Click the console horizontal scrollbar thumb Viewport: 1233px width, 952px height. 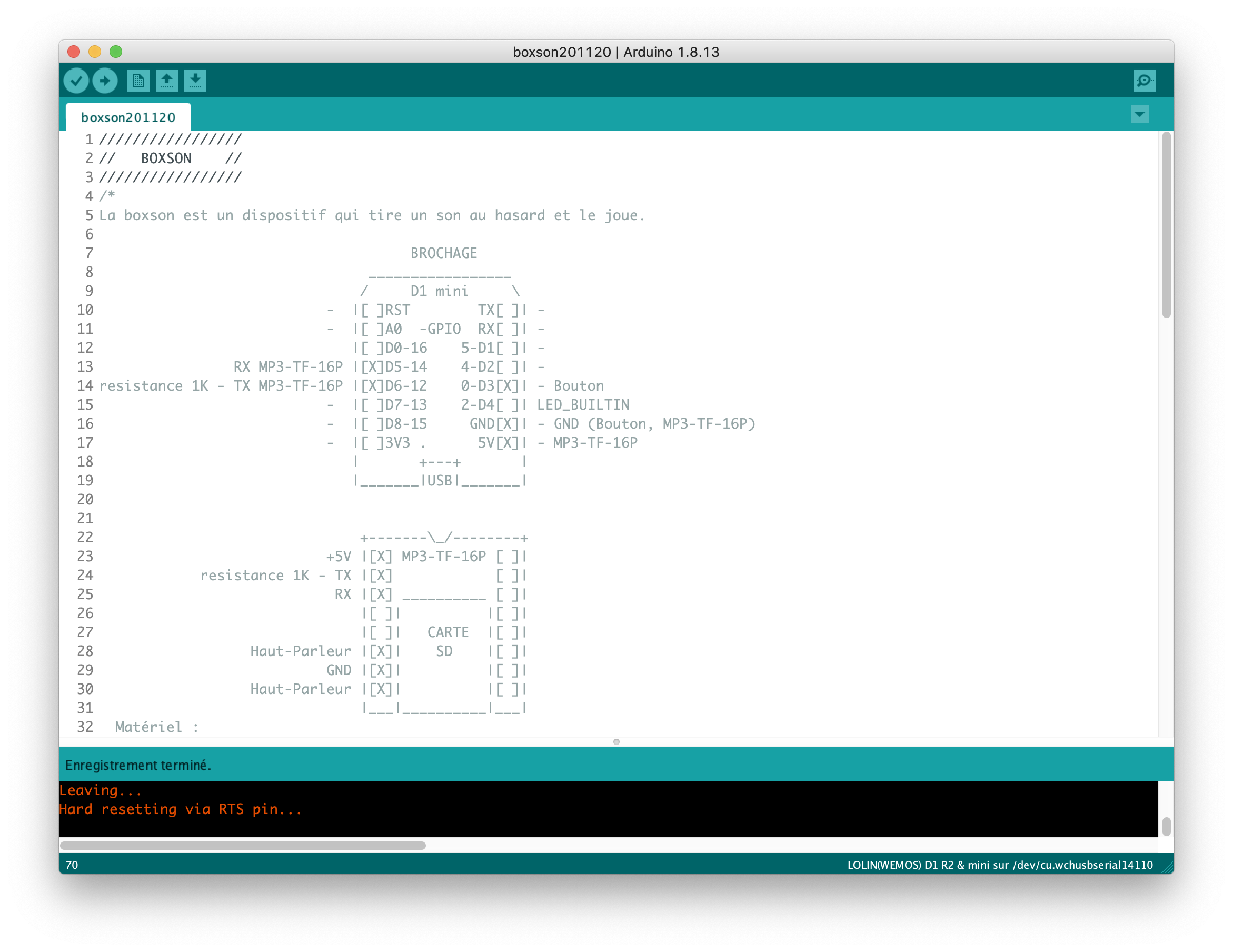pos(243,845)
